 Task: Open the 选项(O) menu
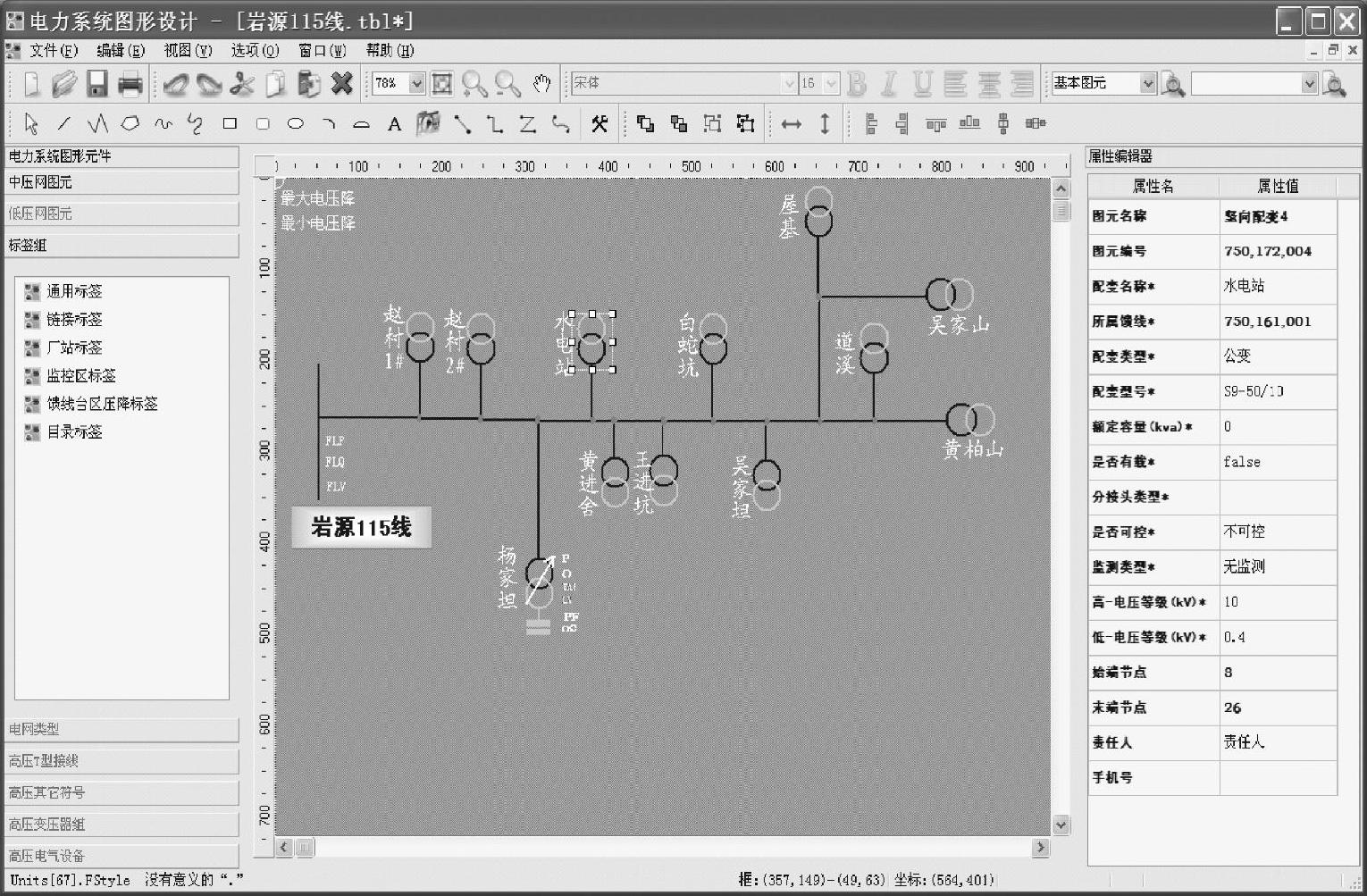coord(255,50)
